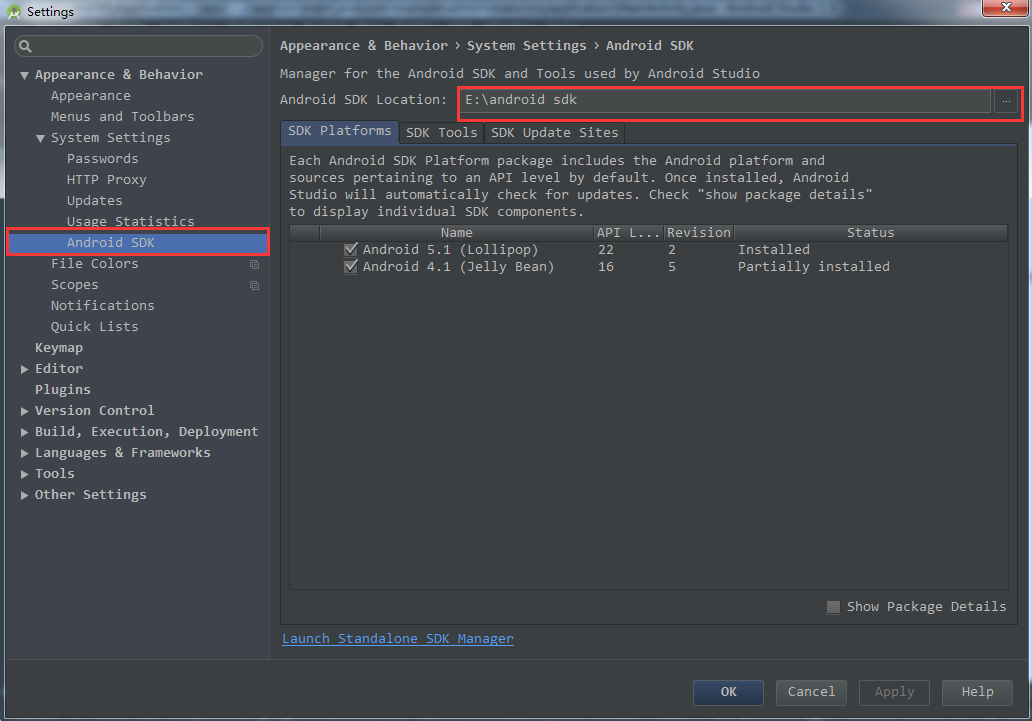Open Keymap settings
The width and height of the screenshot is (1032, 721).
tap(59, 348)
